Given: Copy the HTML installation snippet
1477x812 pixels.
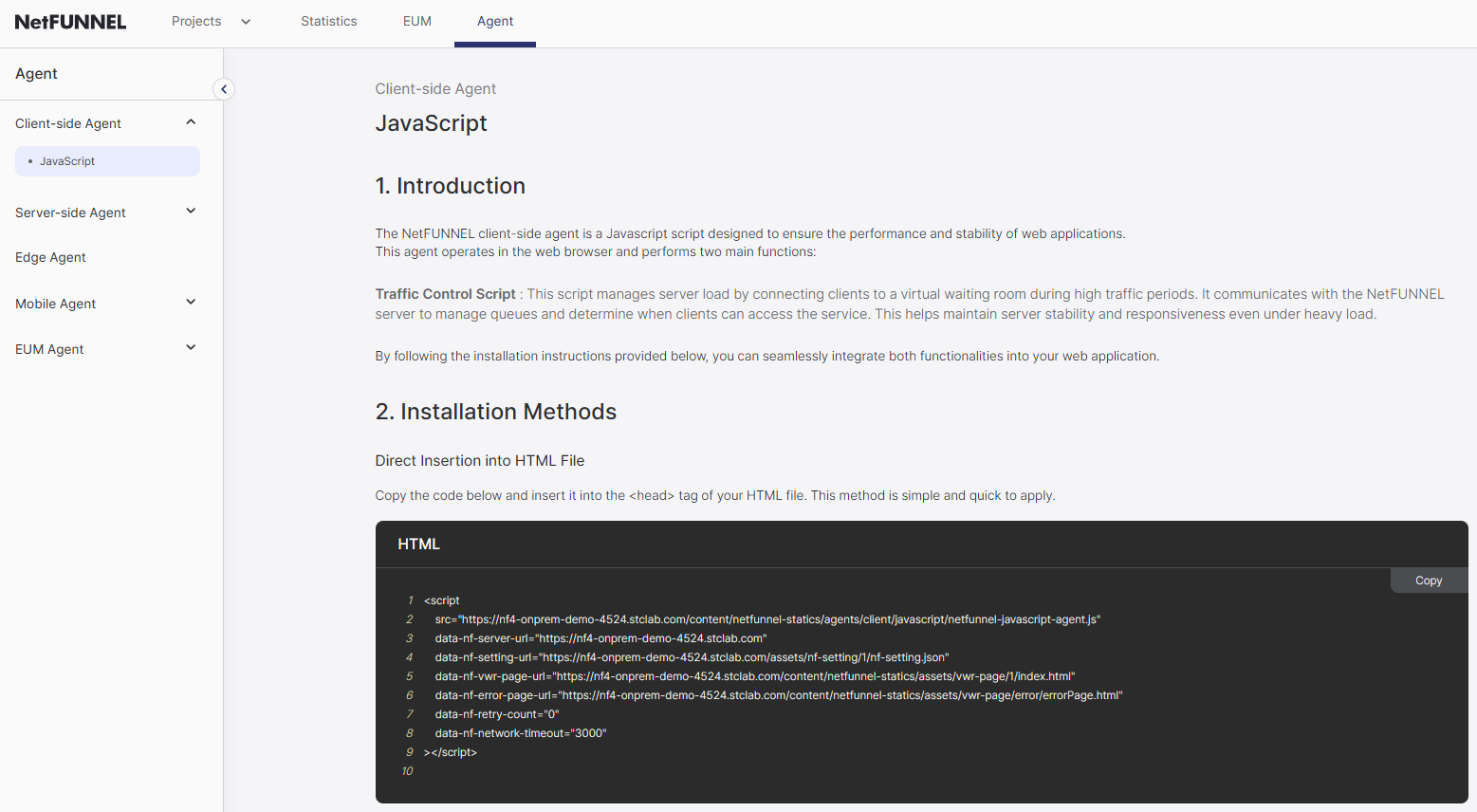Looking at the screenshot, I should click(1428, 580).
